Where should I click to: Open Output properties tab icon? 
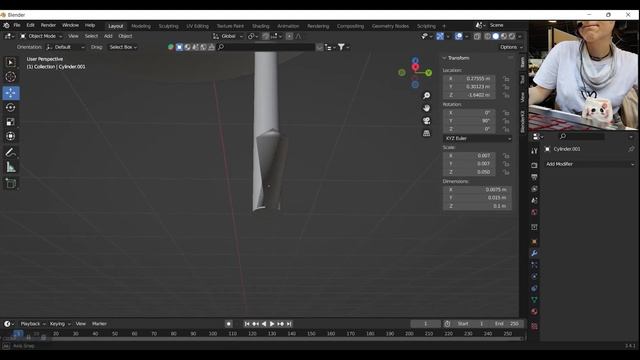[x=534, y=177]
